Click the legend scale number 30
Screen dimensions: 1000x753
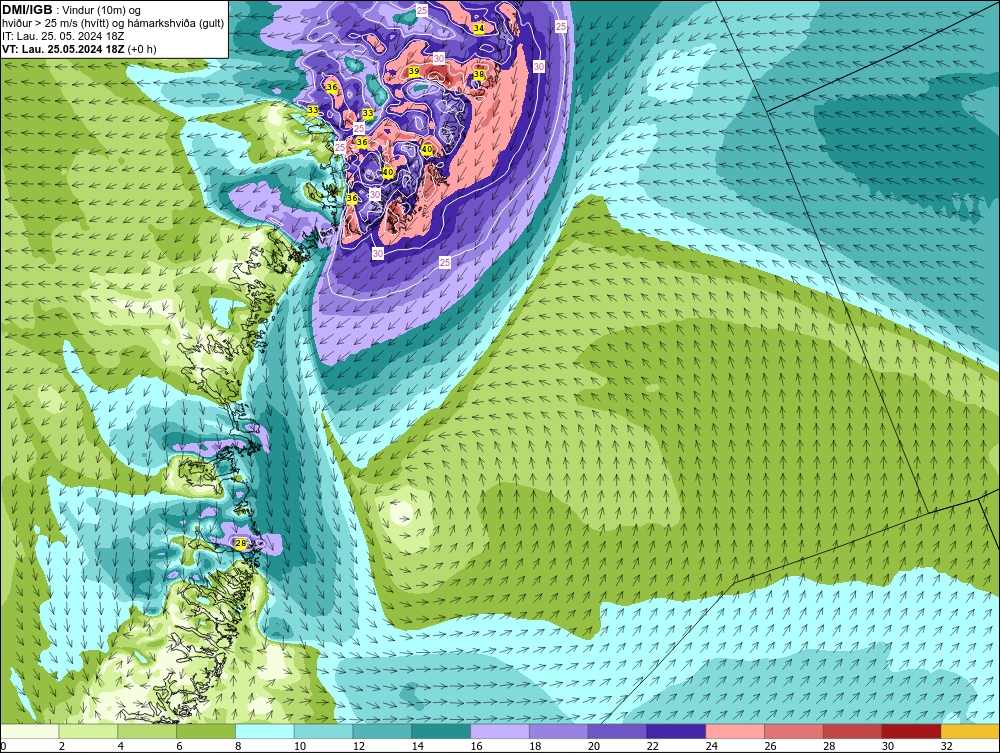pos(888,746)
